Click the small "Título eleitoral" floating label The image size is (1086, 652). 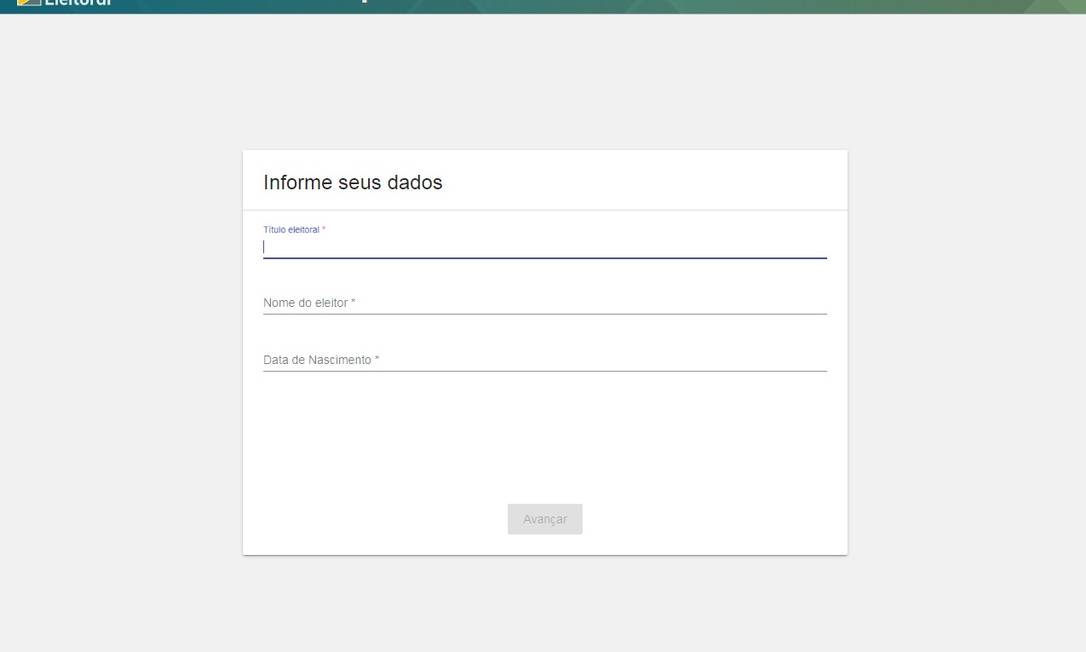[291, 230]
